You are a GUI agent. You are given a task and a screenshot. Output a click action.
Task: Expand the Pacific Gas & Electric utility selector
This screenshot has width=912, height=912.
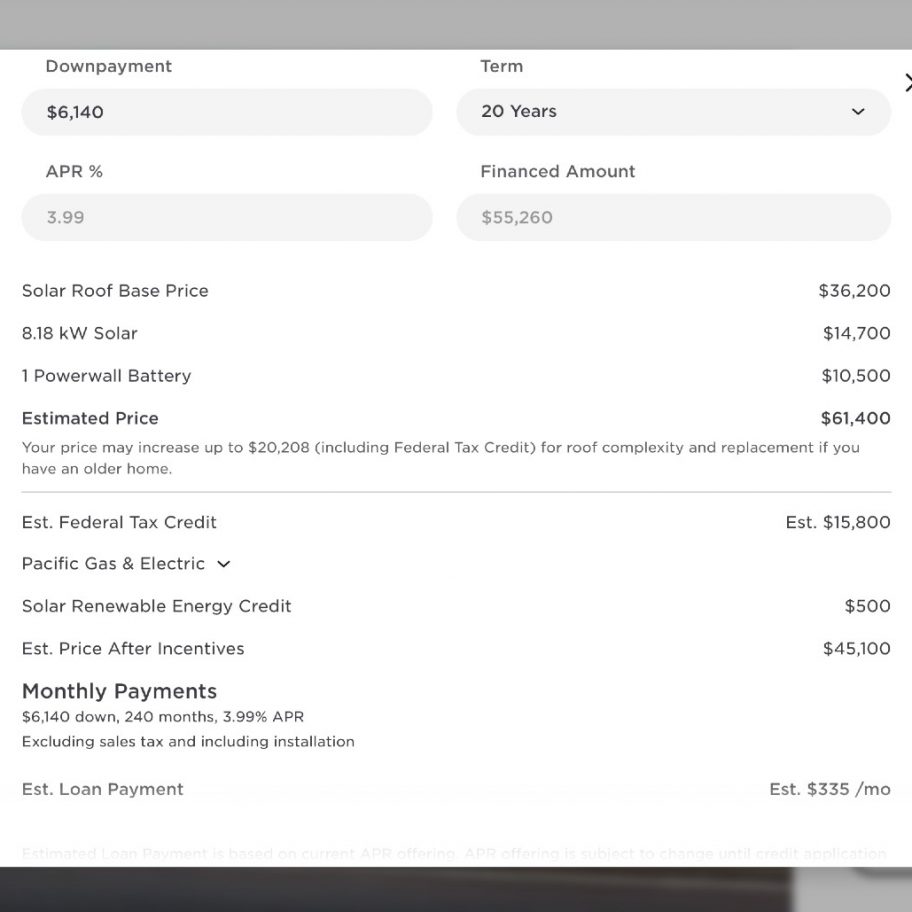point(126,564)
